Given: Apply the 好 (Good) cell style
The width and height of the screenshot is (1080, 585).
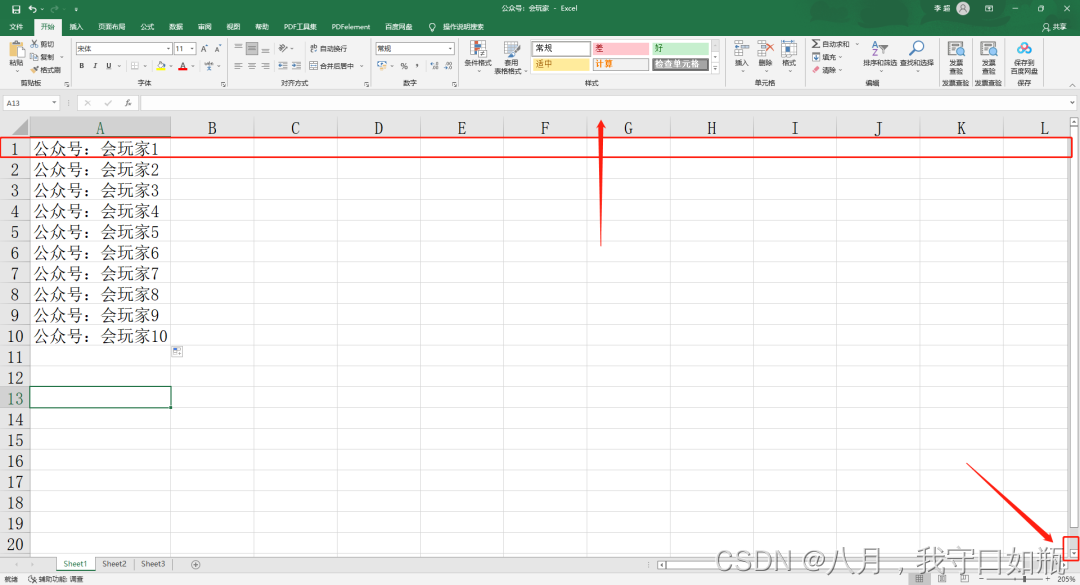Looking at the screenshot, I should (x=680, y=48).
